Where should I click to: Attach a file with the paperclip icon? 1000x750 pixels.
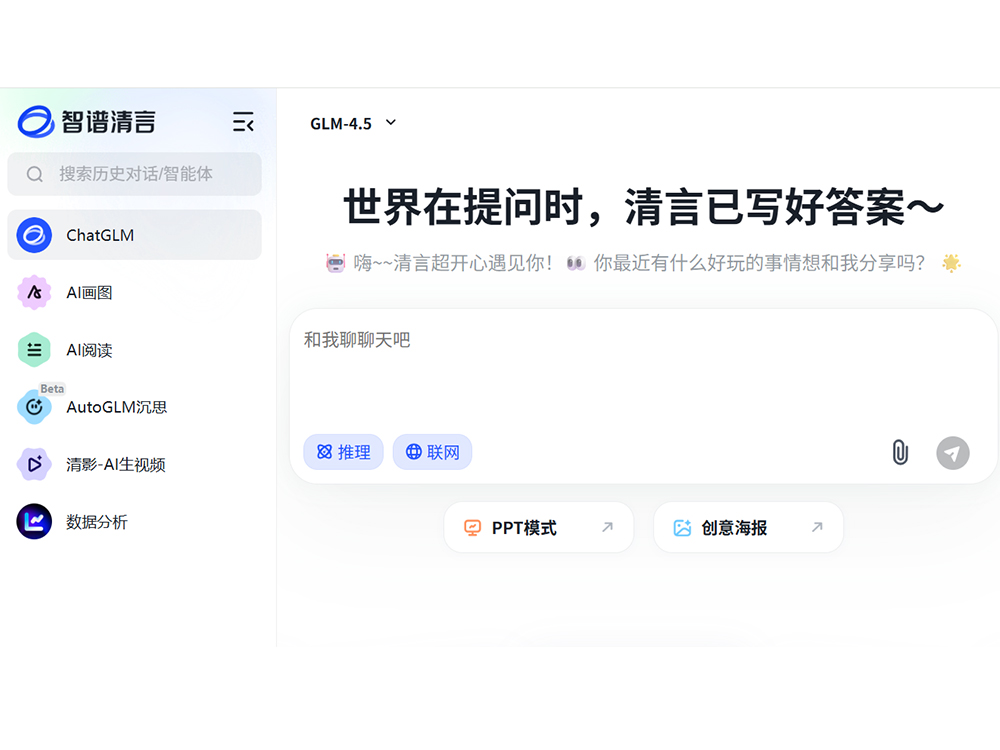point(900,452)
